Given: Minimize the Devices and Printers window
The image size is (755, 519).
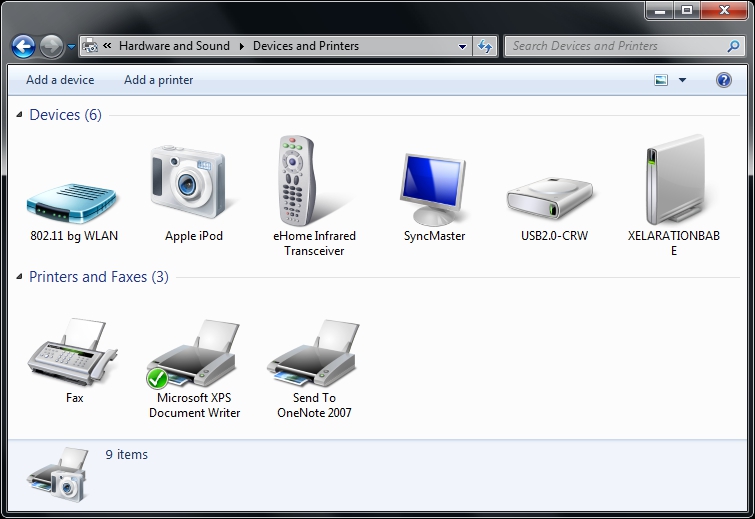Looking at the screenshot, I should coord(660,10).
